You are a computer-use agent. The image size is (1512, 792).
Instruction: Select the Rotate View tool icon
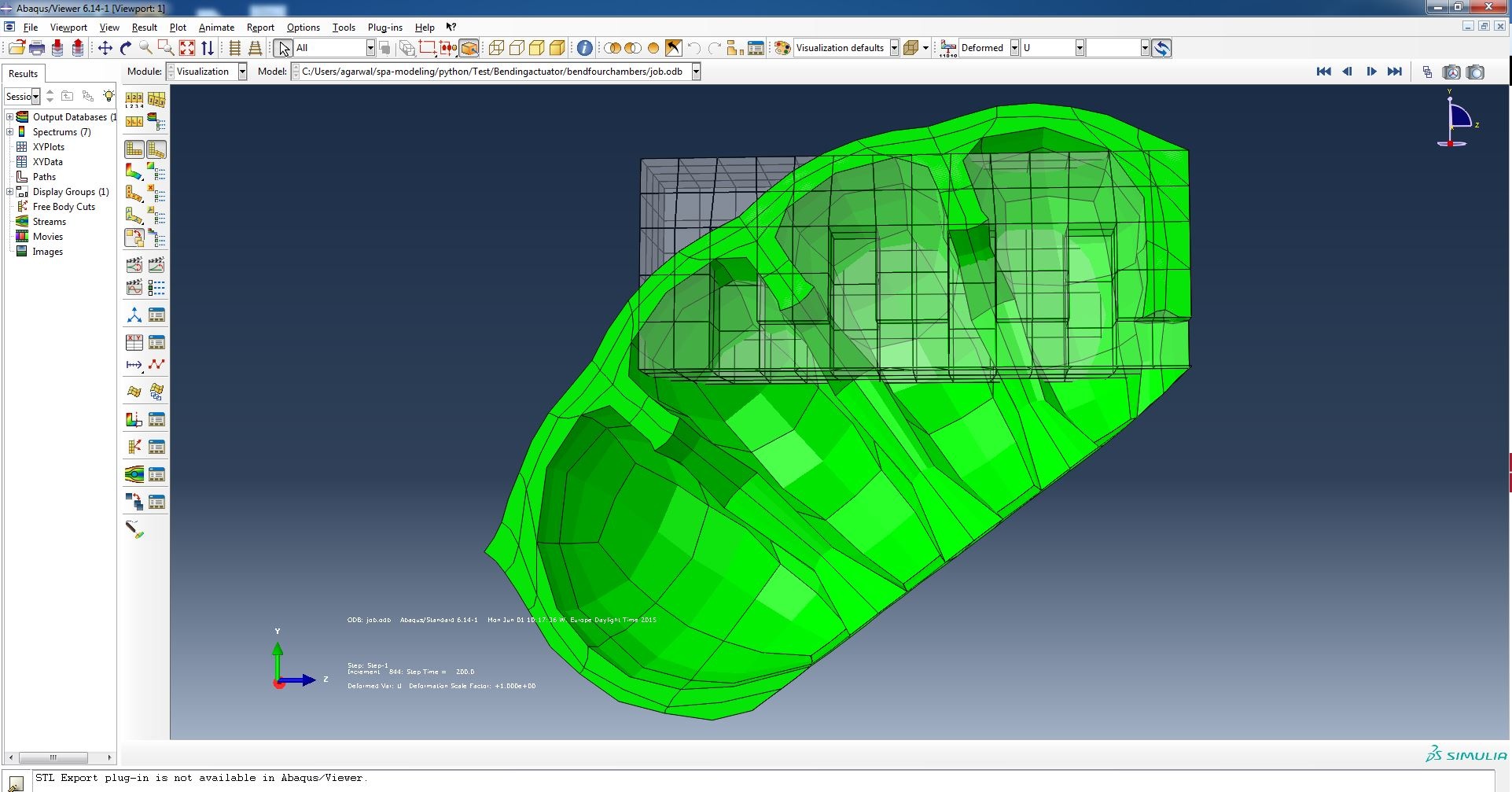(126, 48)
